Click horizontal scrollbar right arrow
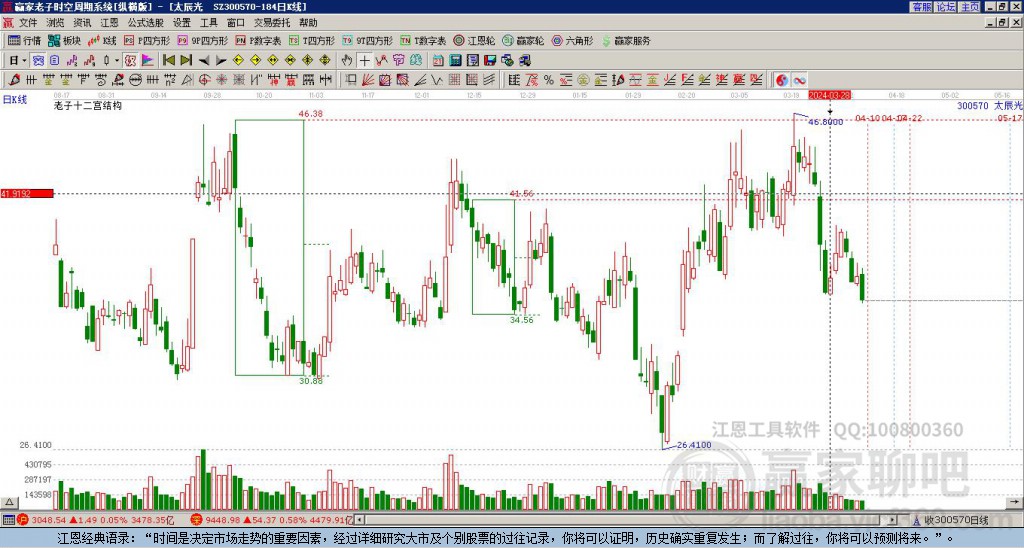 coord(892,521)
